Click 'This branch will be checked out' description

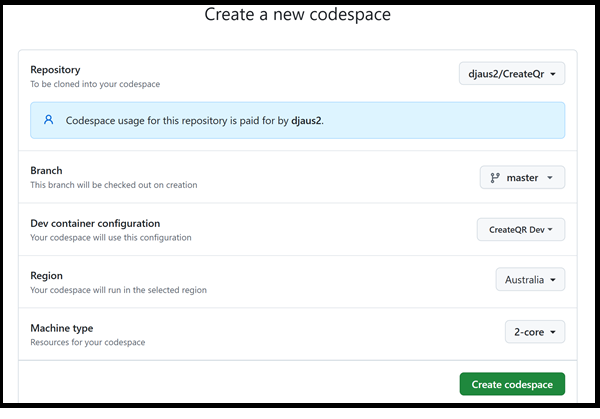coord(113,186)
